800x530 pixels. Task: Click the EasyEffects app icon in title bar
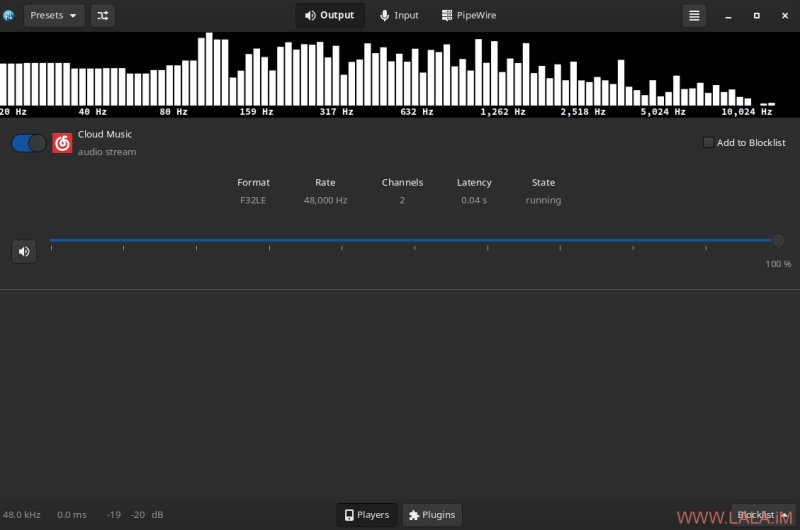tap(8, 15)
